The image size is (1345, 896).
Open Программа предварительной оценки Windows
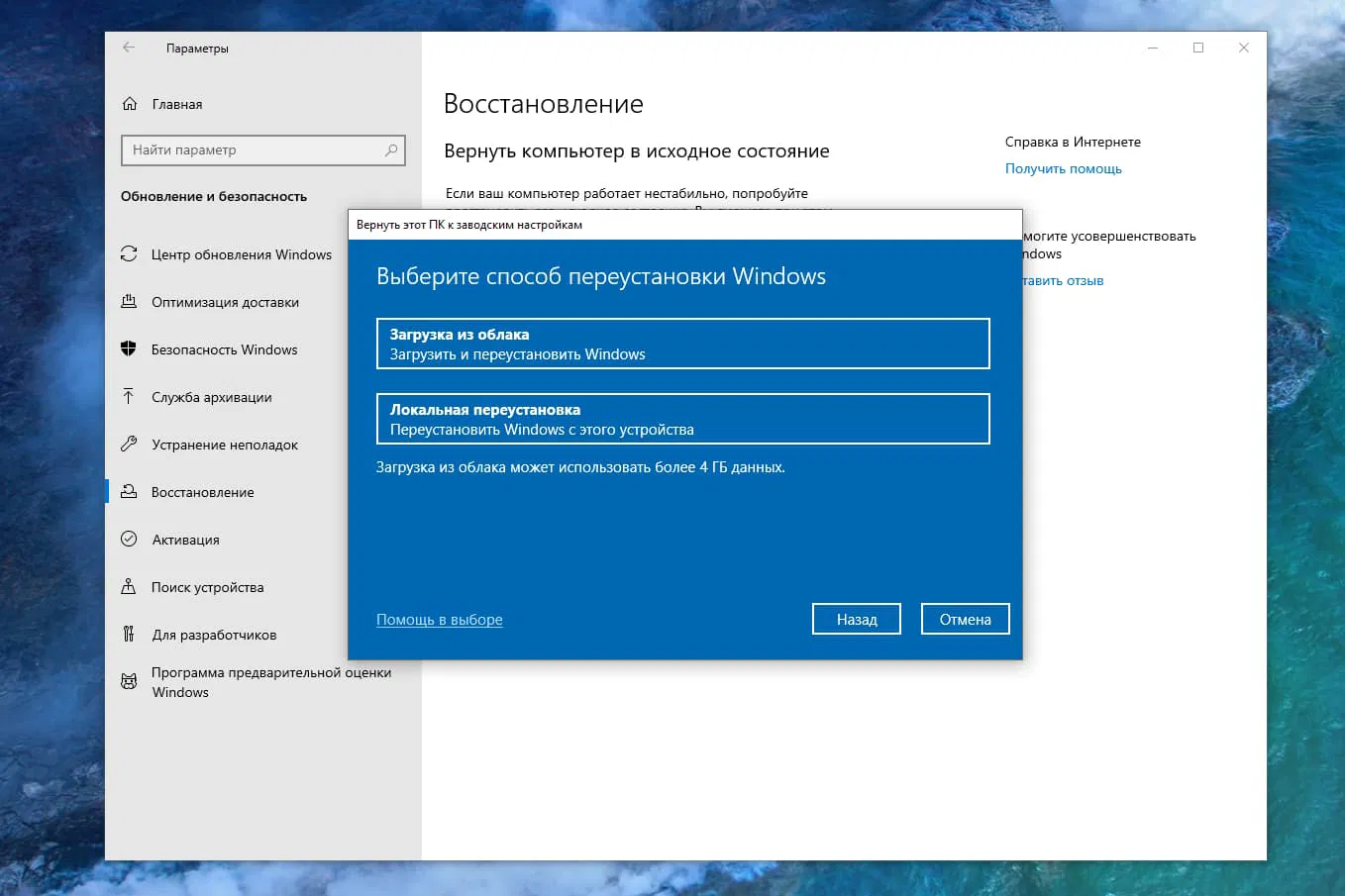tap(270, 682)
